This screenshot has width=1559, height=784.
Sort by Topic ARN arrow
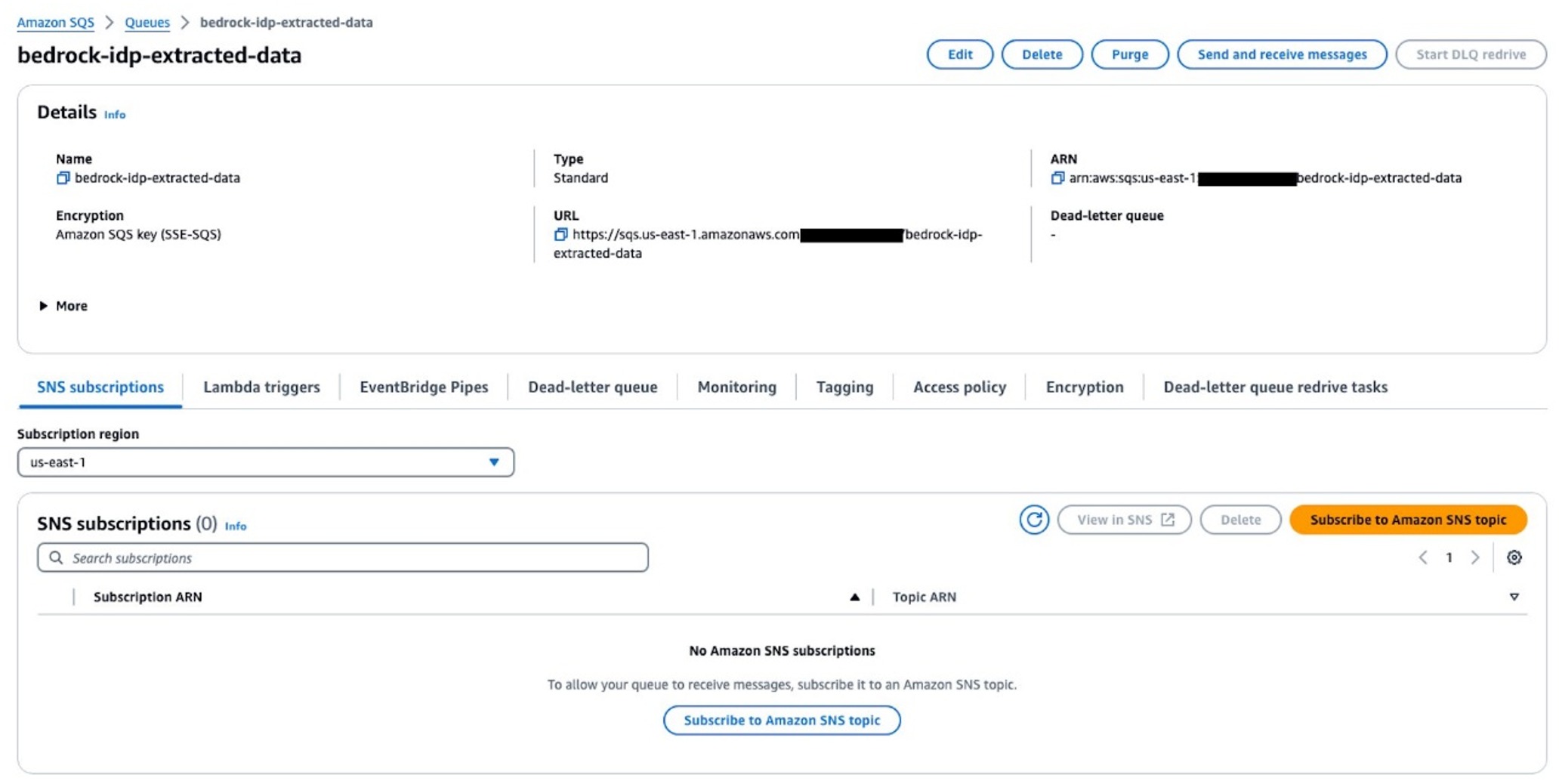pos(1514,597)
